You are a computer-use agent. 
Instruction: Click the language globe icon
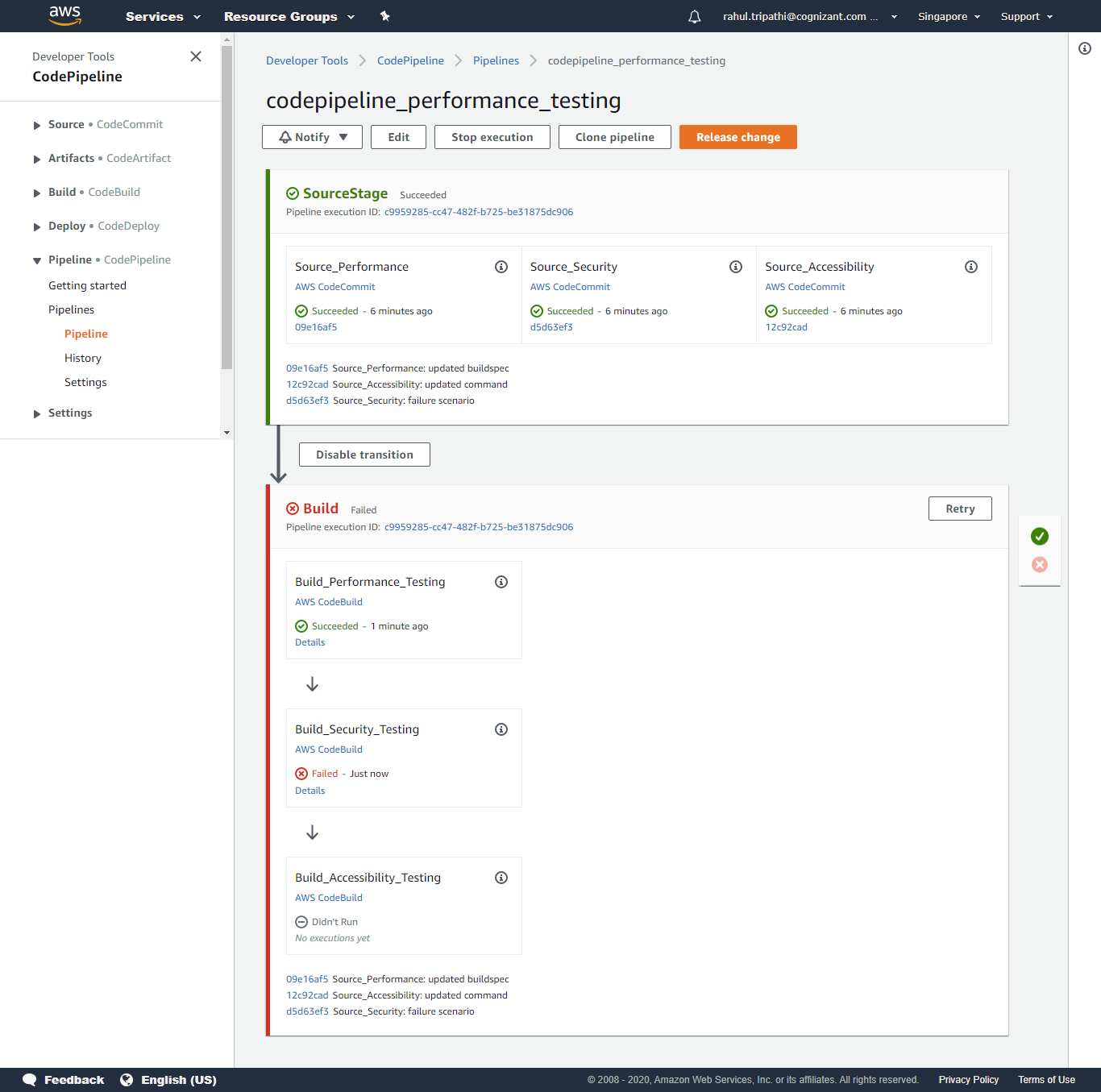[x=127, y=1080]
